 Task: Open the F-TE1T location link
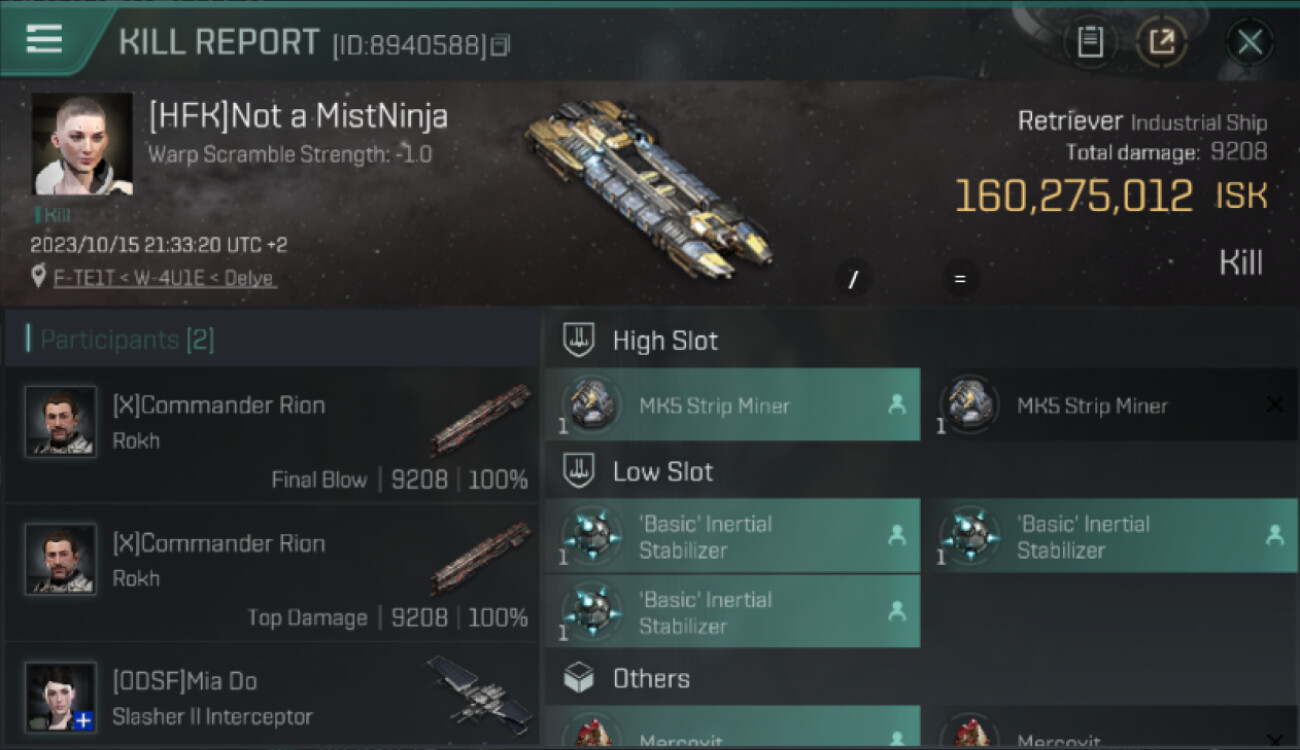(x=164, y=278)
